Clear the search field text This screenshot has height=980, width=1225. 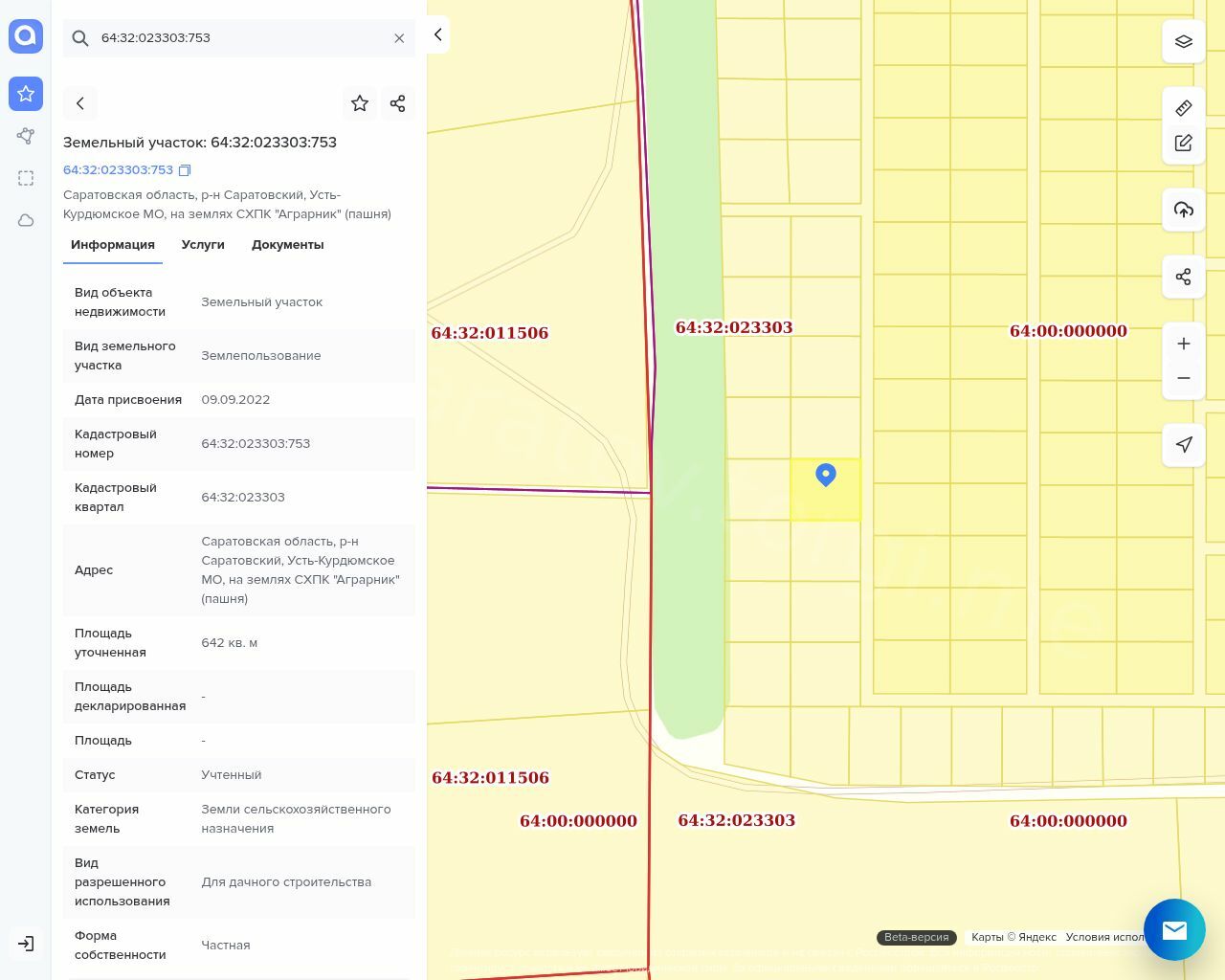point(399,38)
